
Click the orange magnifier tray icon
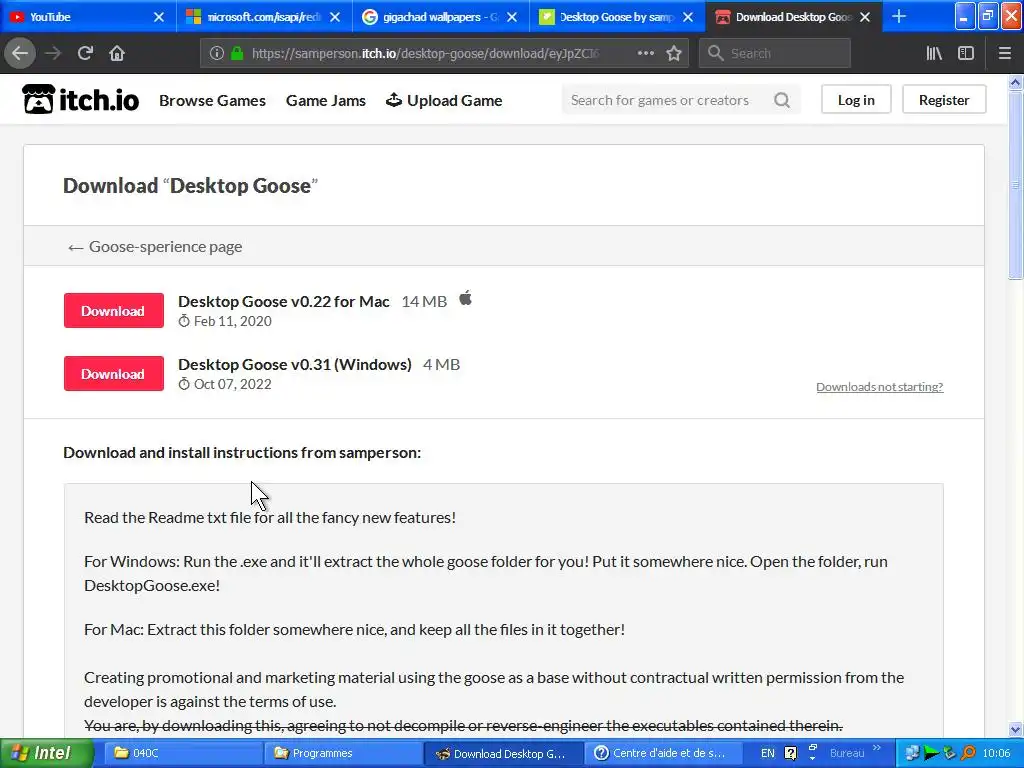point(968,753)
